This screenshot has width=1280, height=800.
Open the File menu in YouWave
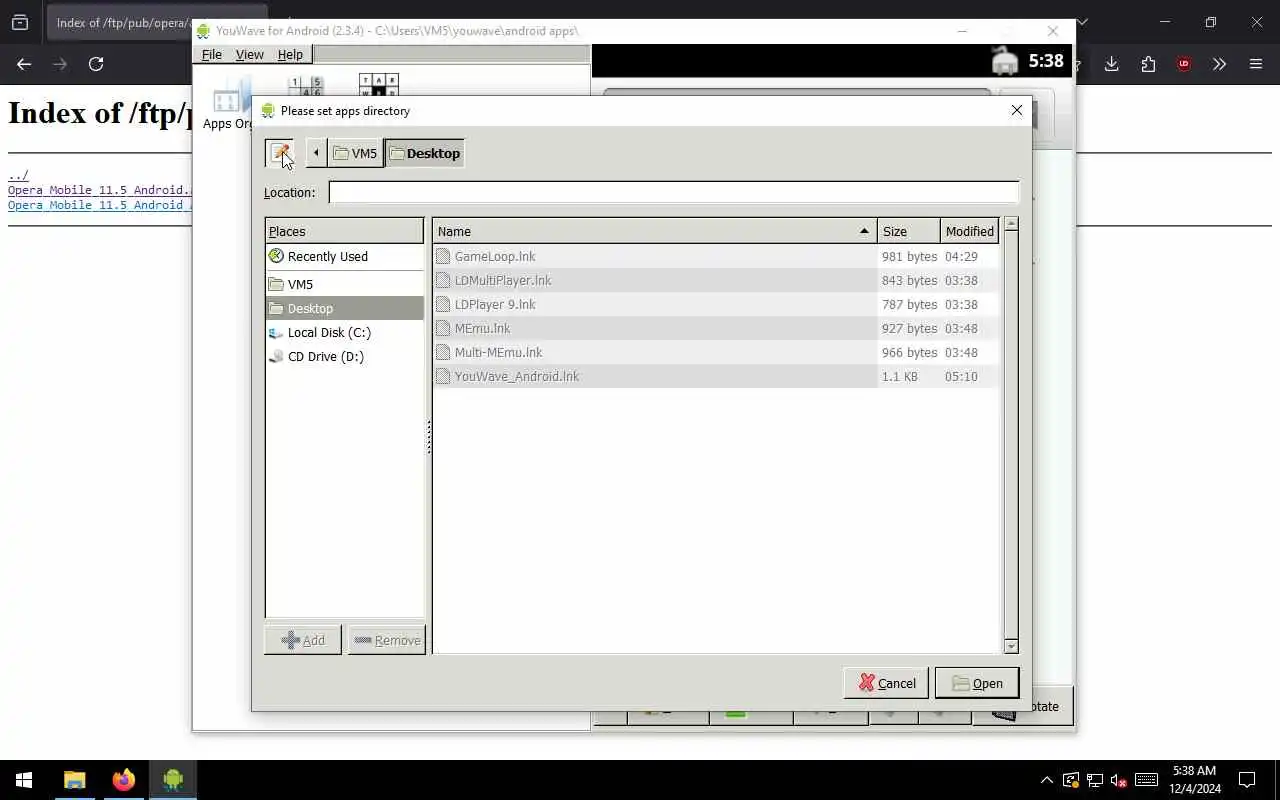point(212,54)
